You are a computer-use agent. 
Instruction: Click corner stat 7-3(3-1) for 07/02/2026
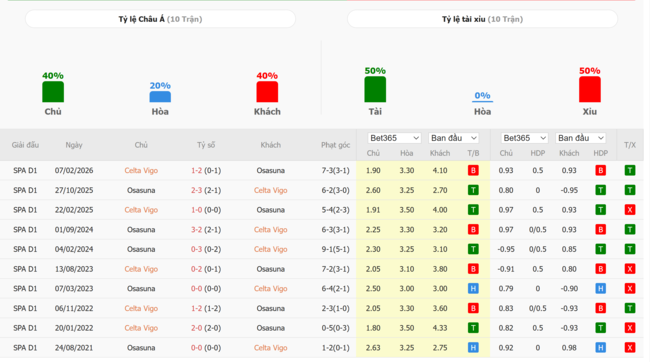[x=335, y=170]
